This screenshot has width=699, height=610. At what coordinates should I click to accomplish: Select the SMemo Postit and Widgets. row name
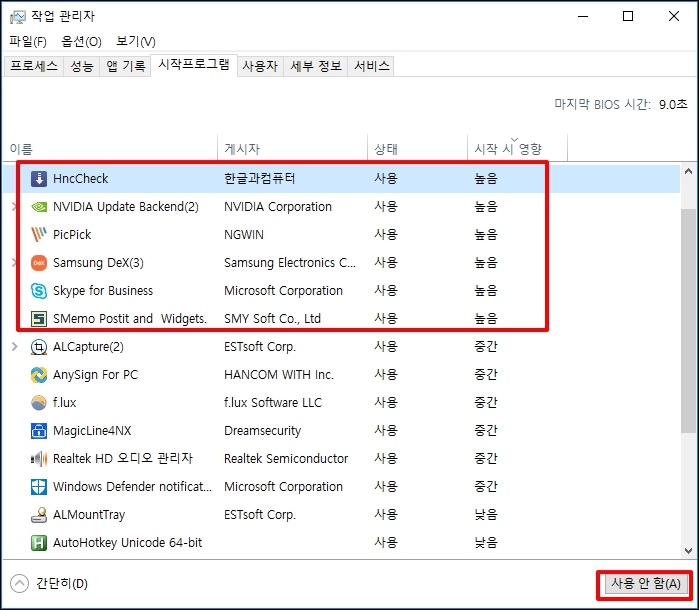(x=130, y=319)
